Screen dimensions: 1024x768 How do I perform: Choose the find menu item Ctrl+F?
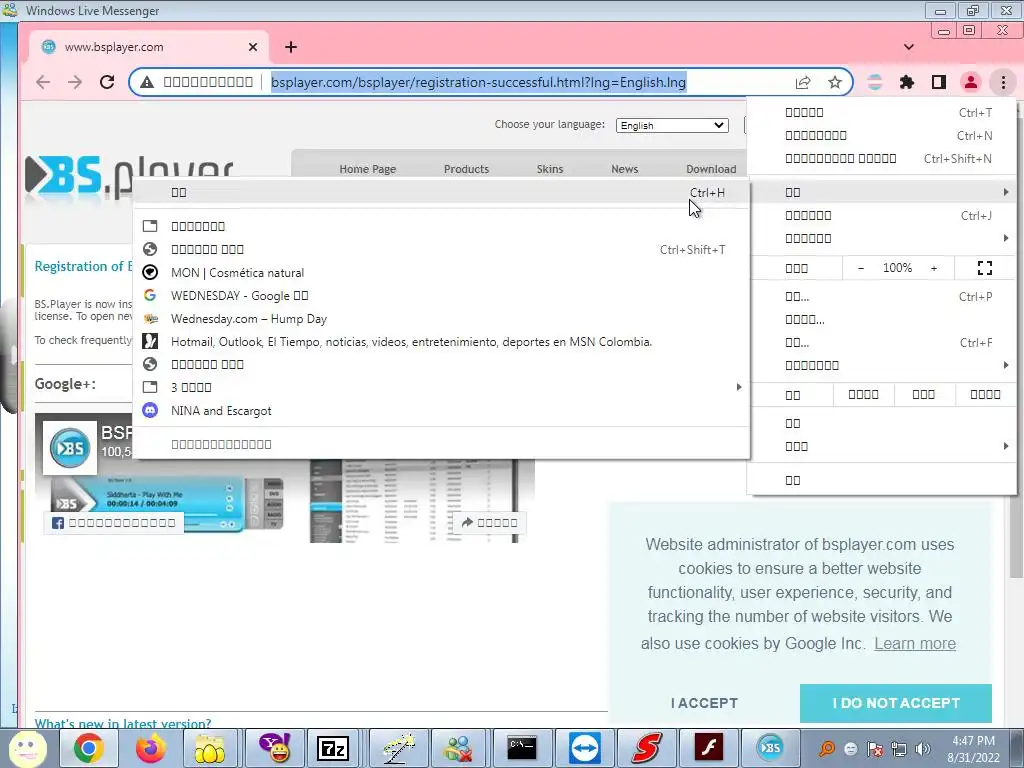(x=882, y=342)
